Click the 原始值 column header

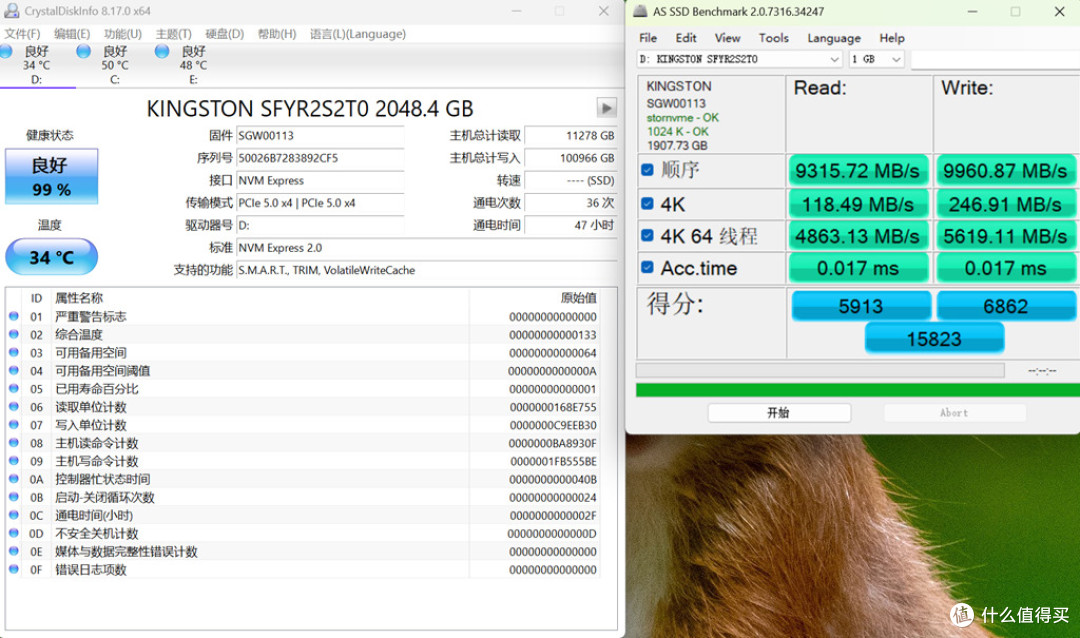(579, 298)
